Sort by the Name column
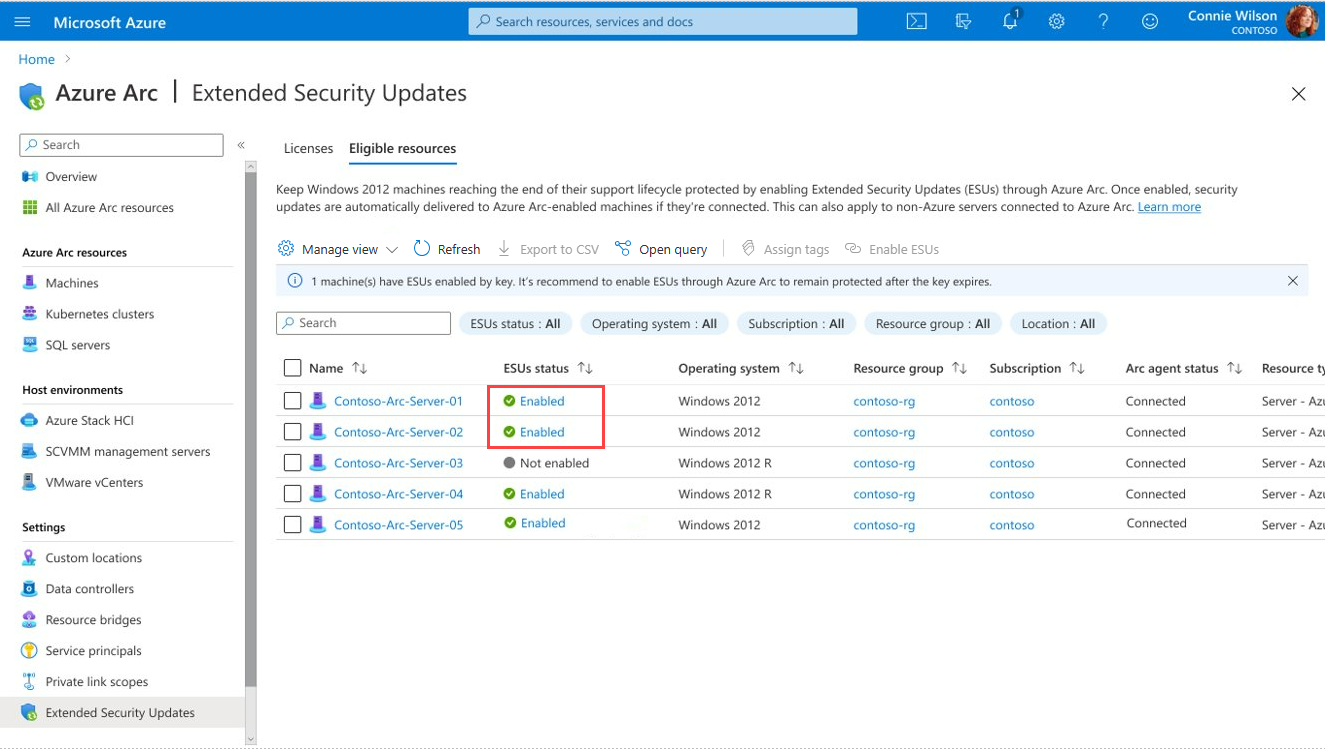Image resolution: width=1325 pixels, height=749 pixels. pos(360,368)
